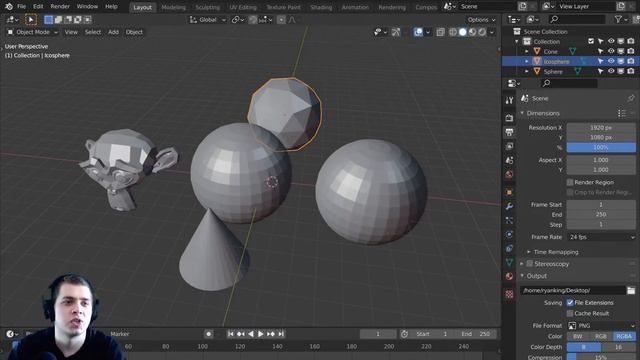Open the Scene properties tab
The image size is (640, 360).
[x=509, y=160]
